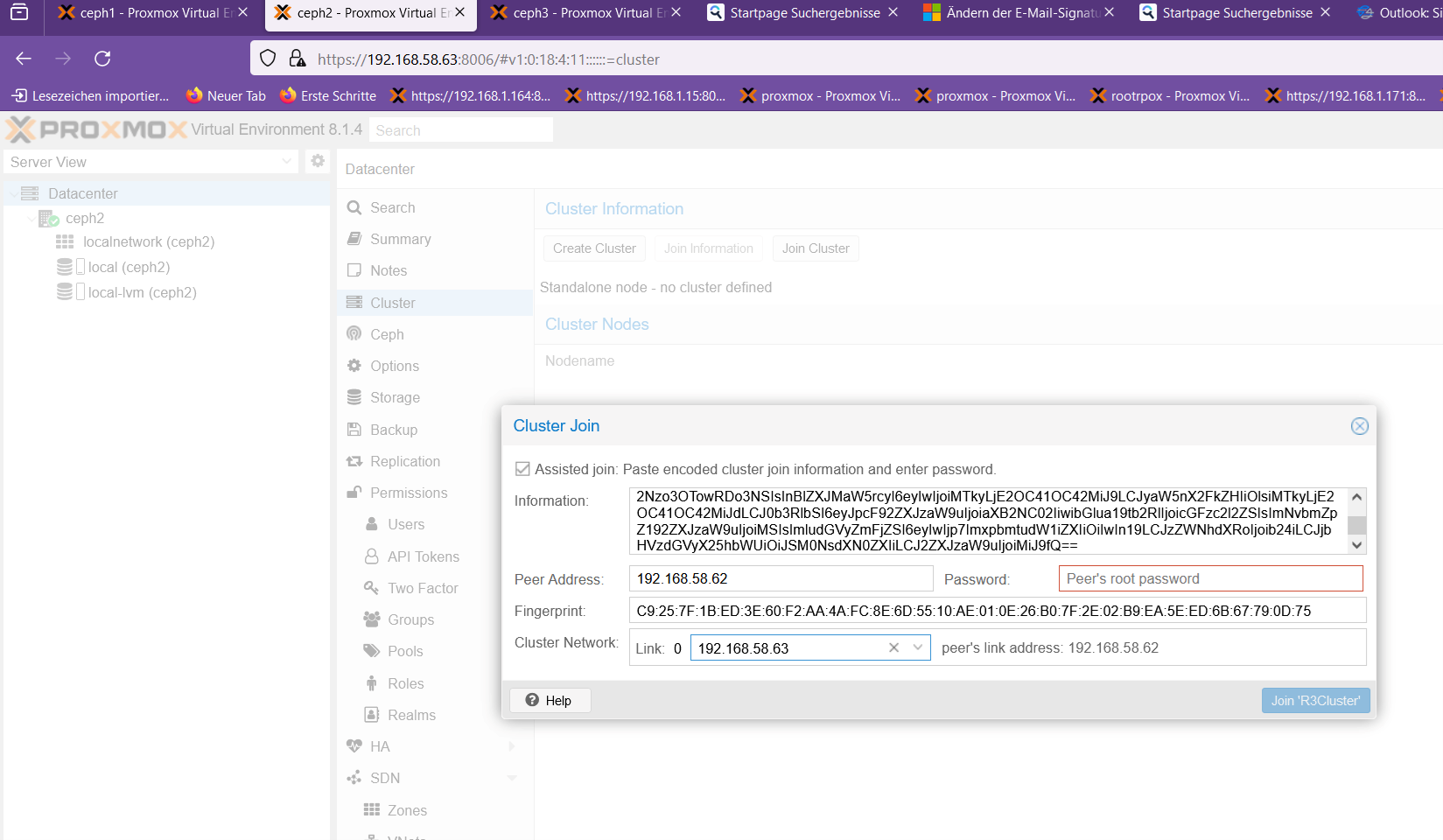This screenshot has width=1443, height=840.
Task: Switch to the ceph1 browser tab
Action: (x=149, y=13)
